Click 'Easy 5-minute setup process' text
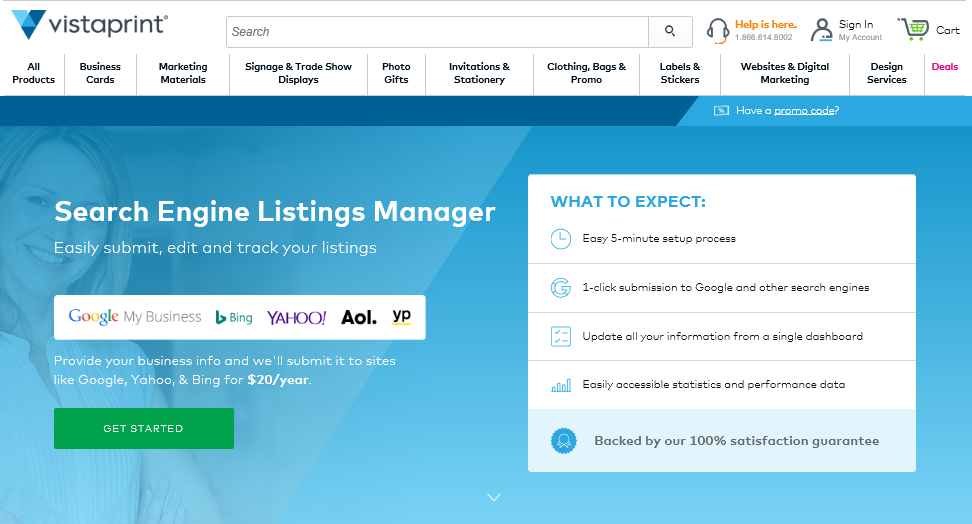 659,239
